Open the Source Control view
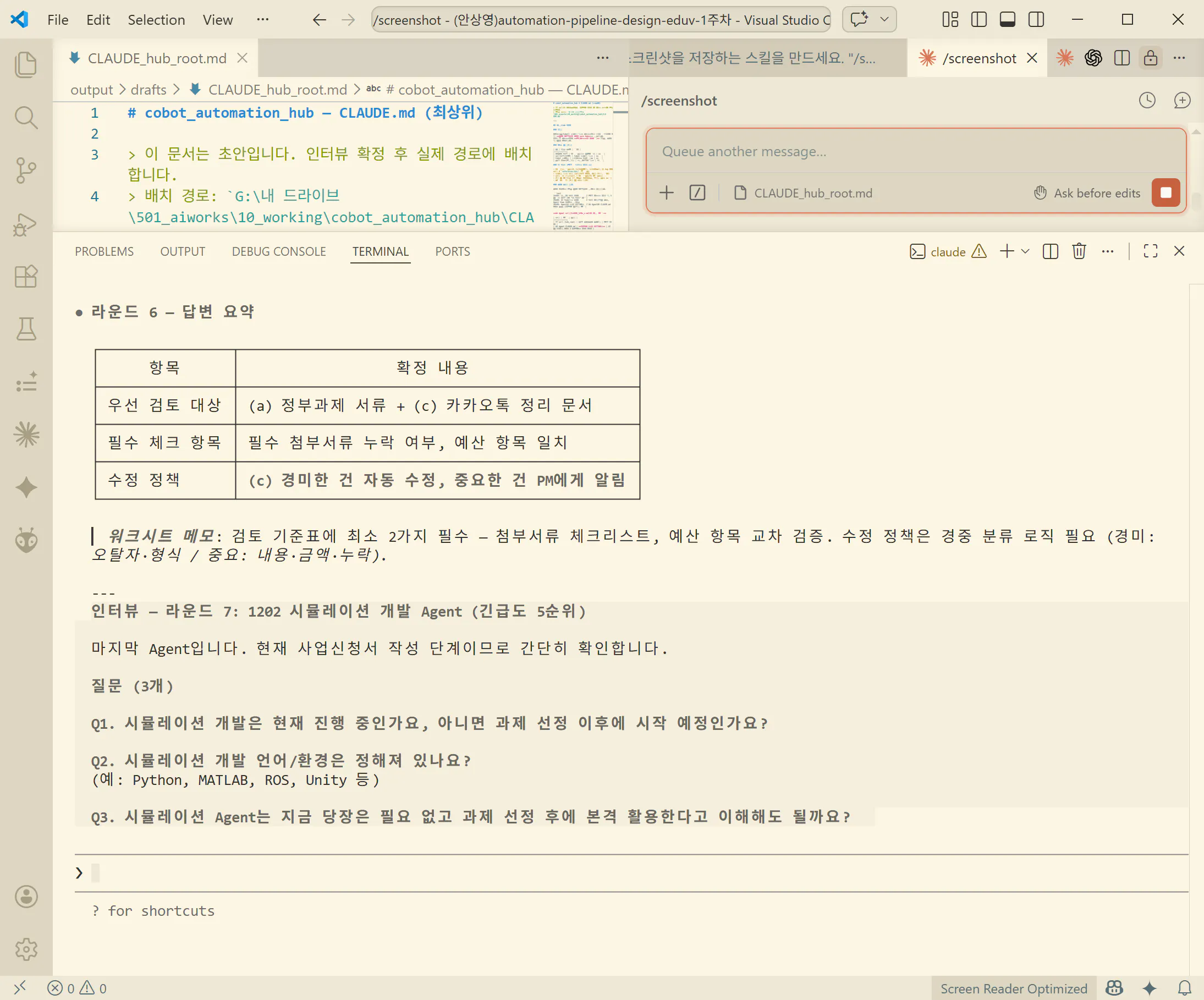Viewport: 1204px width, 1000px height. click(26, 171)
